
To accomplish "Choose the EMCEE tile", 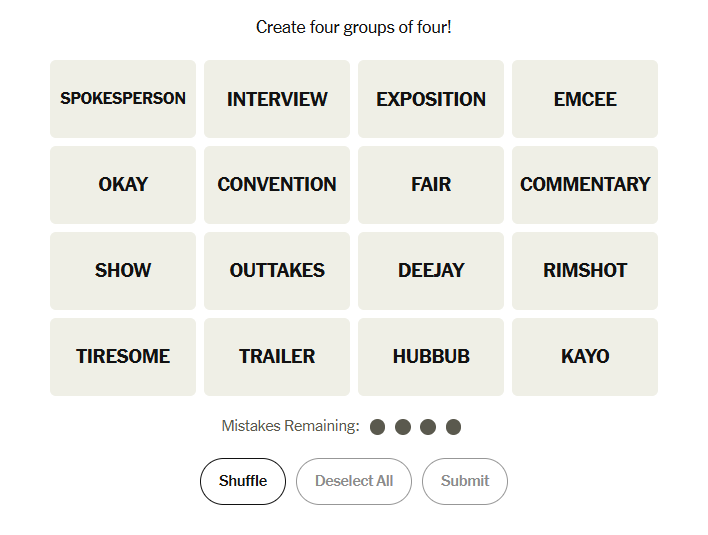I will 585,99.
